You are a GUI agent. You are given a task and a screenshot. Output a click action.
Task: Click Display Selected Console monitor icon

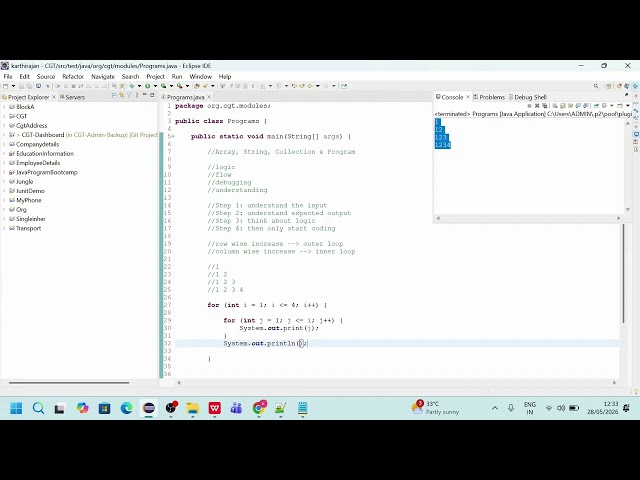point(604,106)
